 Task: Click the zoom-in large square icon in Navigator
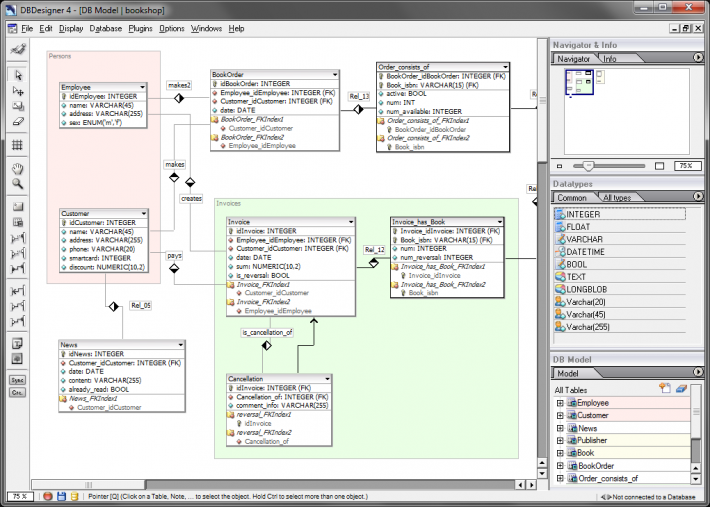tap(659, 166)
